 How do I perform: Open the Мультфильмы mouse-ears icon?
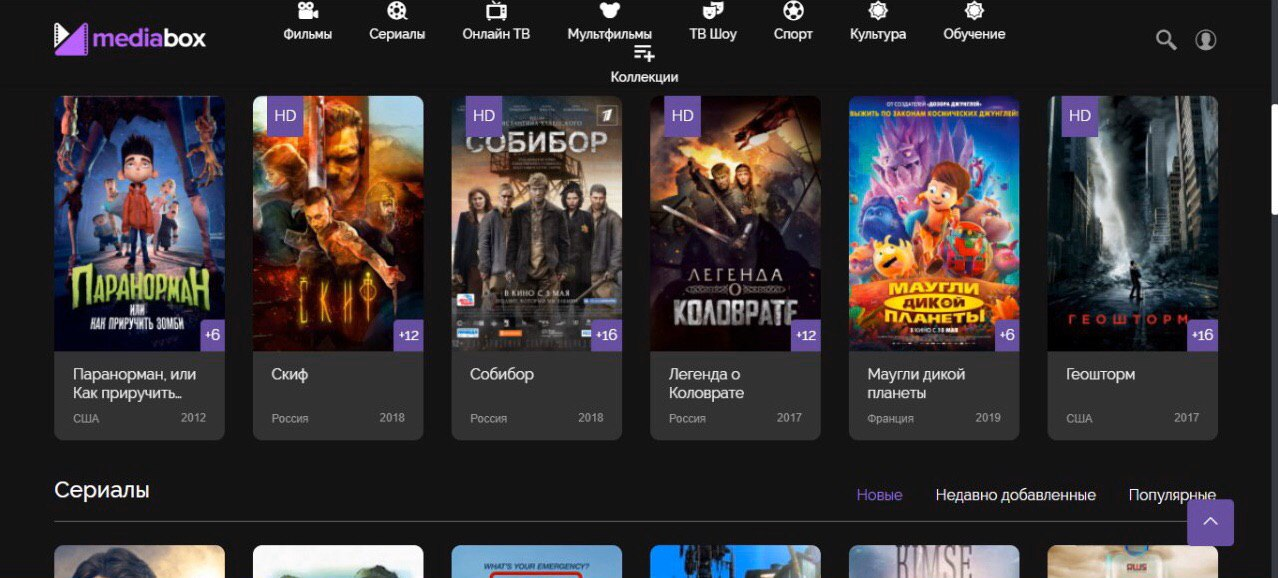[610, 11]
